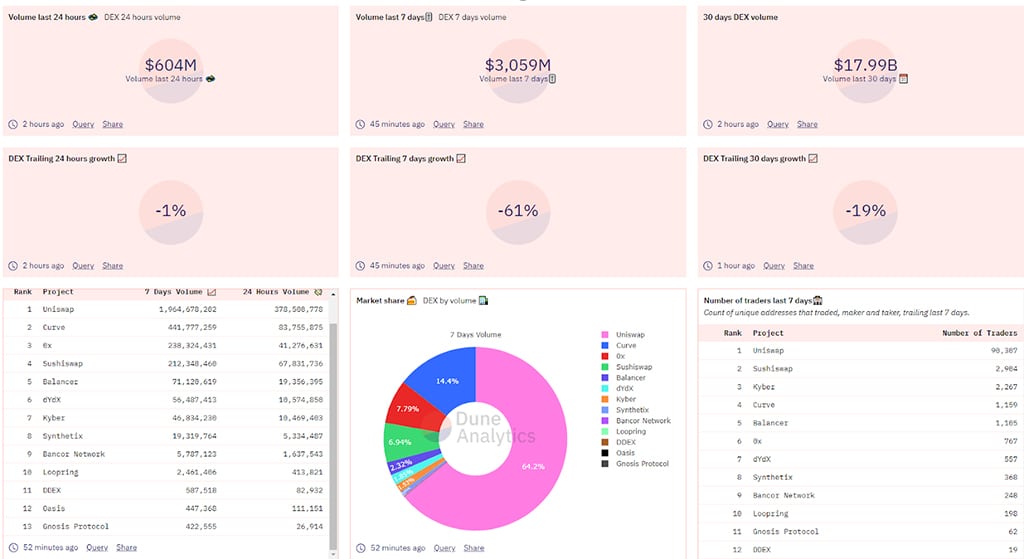Click the Number of Traders column header

(980, 333)
